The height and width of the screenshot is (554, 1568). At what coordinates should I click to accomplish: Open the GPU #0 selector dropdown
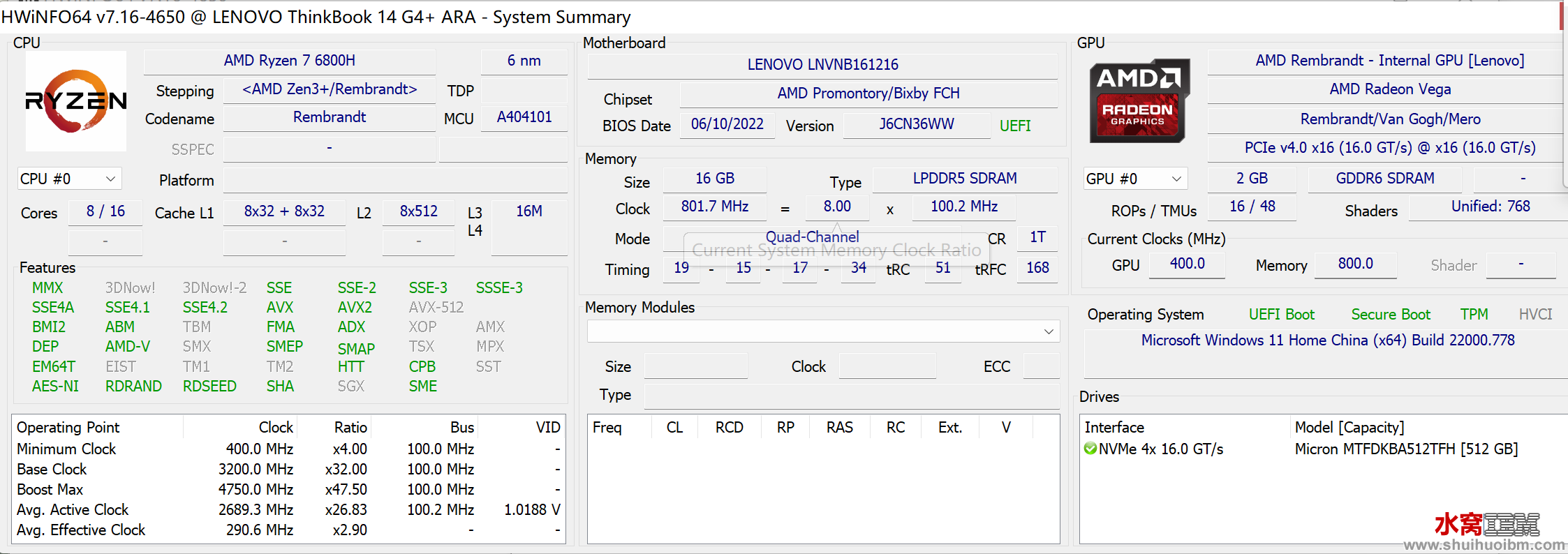(1135, 179)
